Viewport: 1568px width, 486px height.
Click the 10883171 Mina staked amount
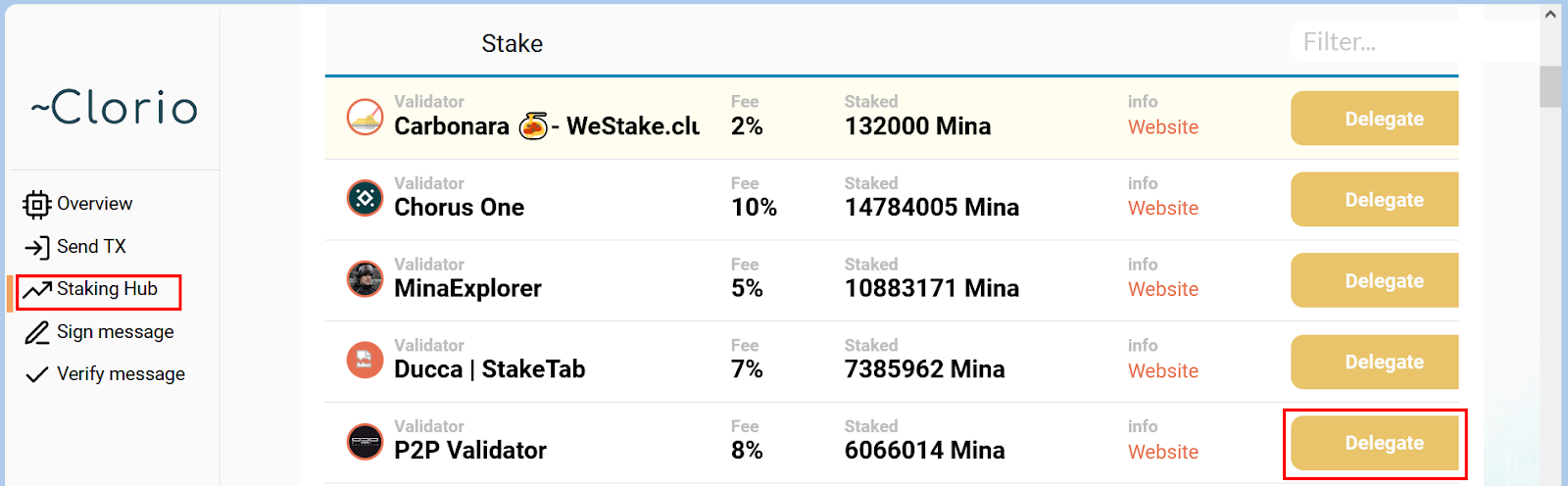point(932,289)
